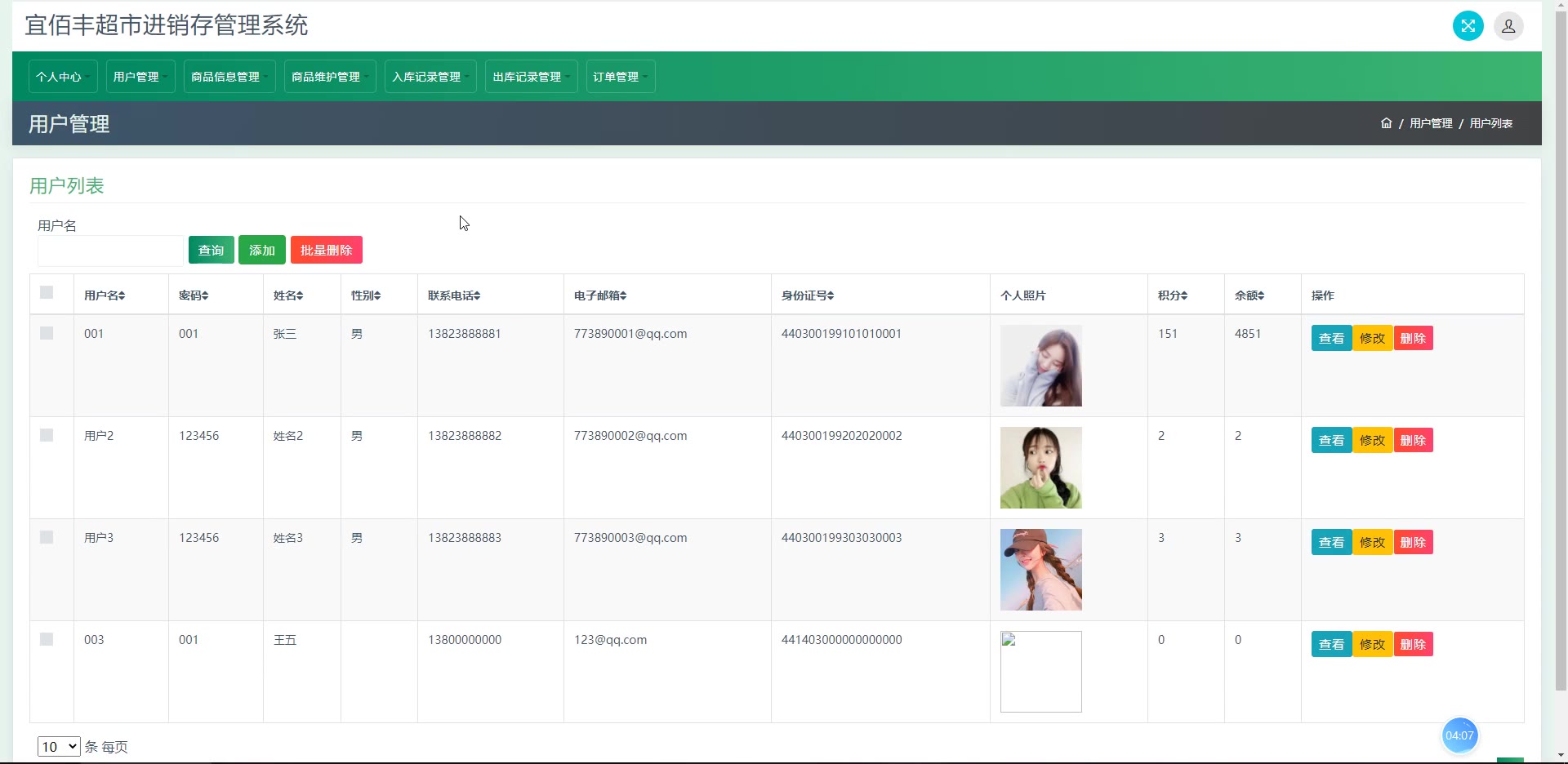The image size is (1568, 764).
Task: Click the 操作 column header
Action: [x=1323, y=295]
